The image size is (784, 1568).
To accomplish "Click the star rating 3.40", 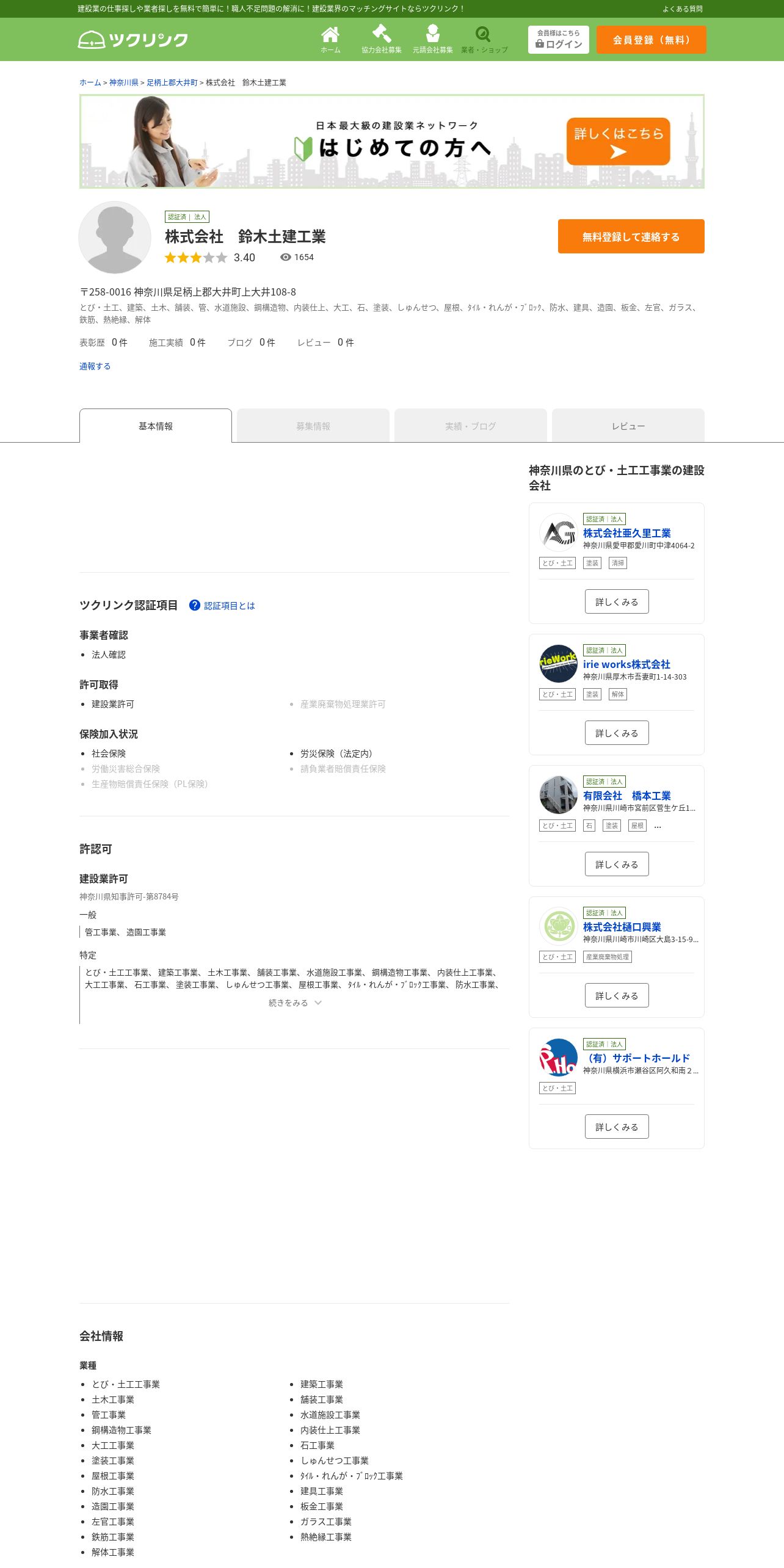I will click(x=209, y=258).
